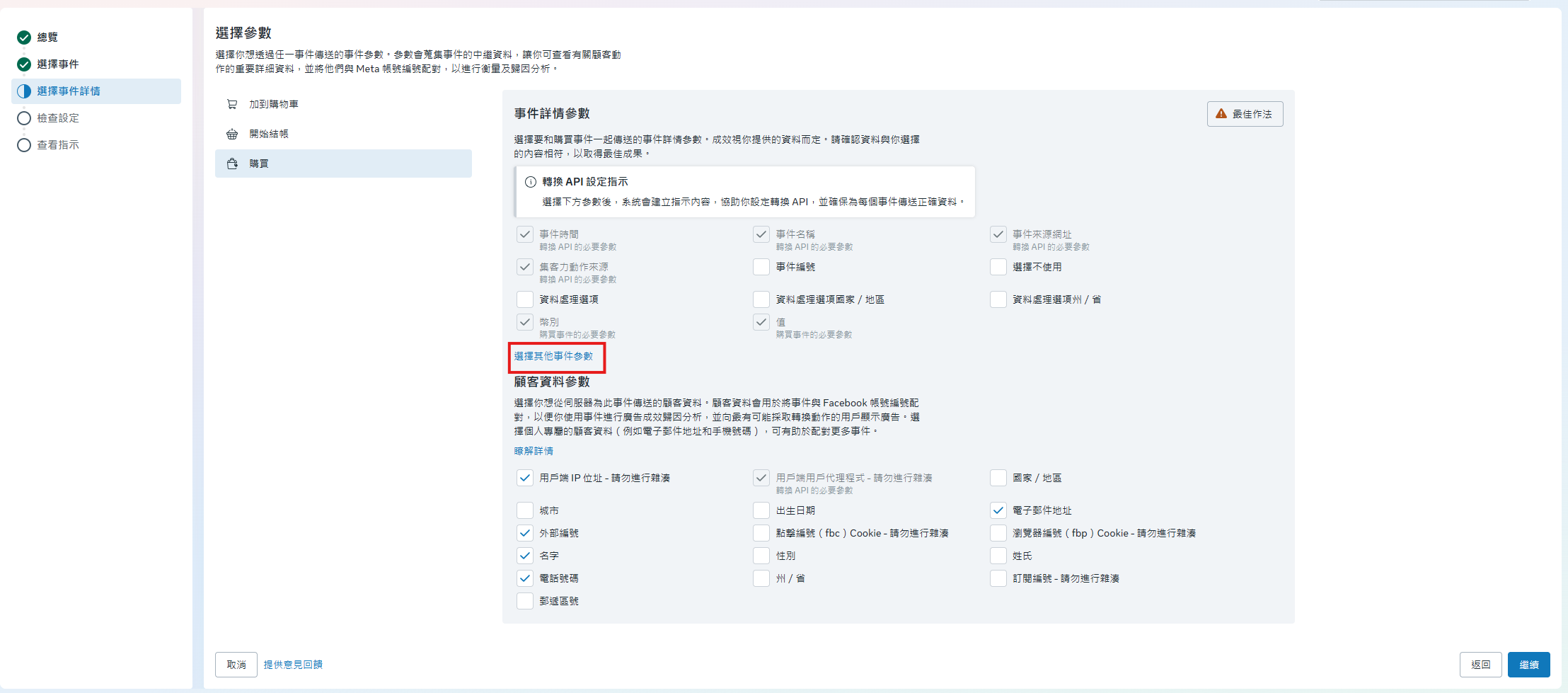Click the warning icon in 最佳作法
Screen dimensions: 1568x693
tap(1221, 114)
